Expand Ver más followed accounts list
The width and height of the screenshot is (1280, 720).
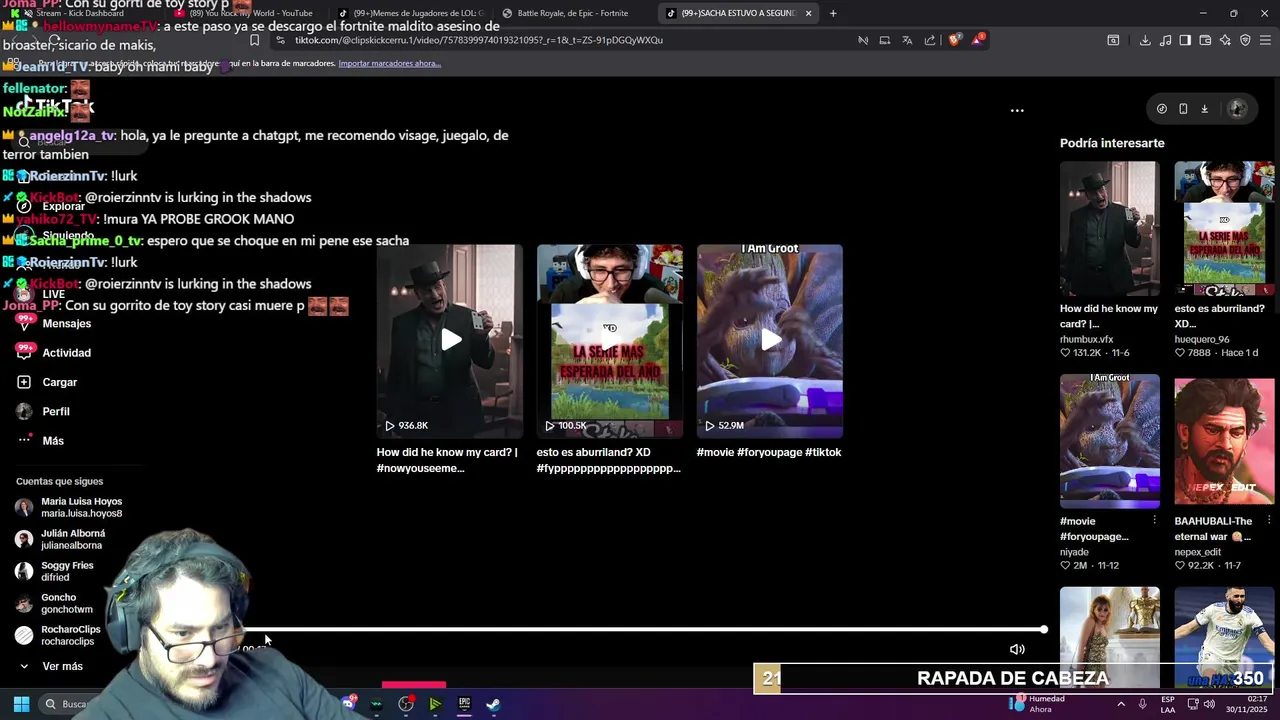coord(51,666)
